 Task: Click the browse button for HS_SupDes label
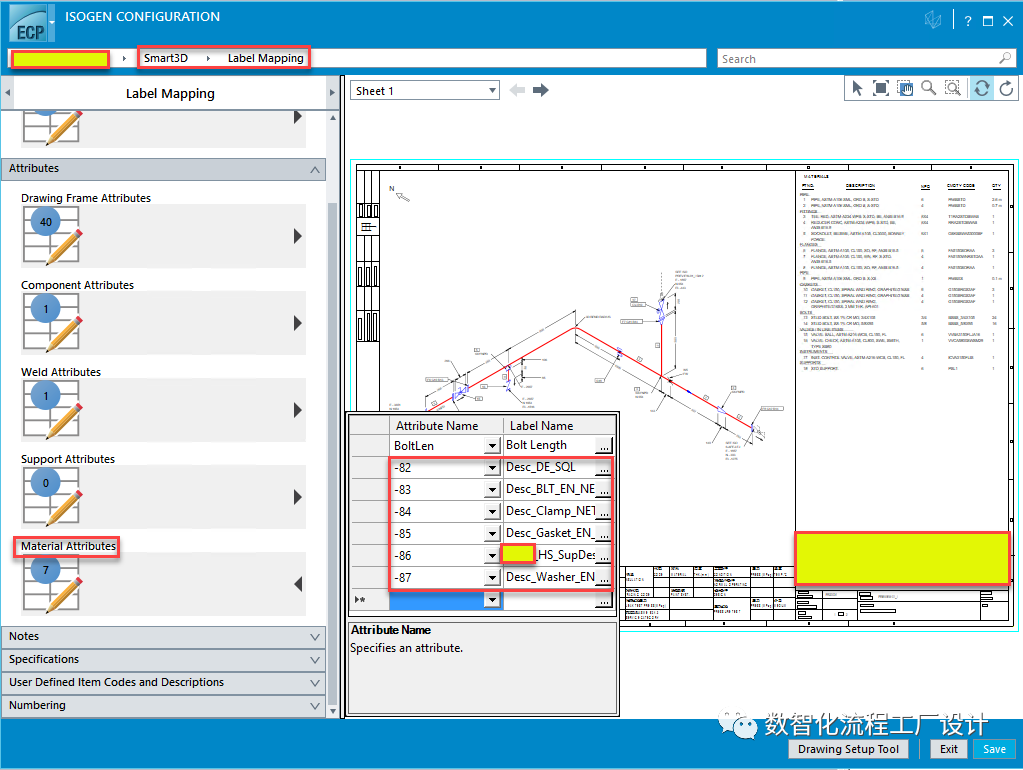[x=604, y=555]
